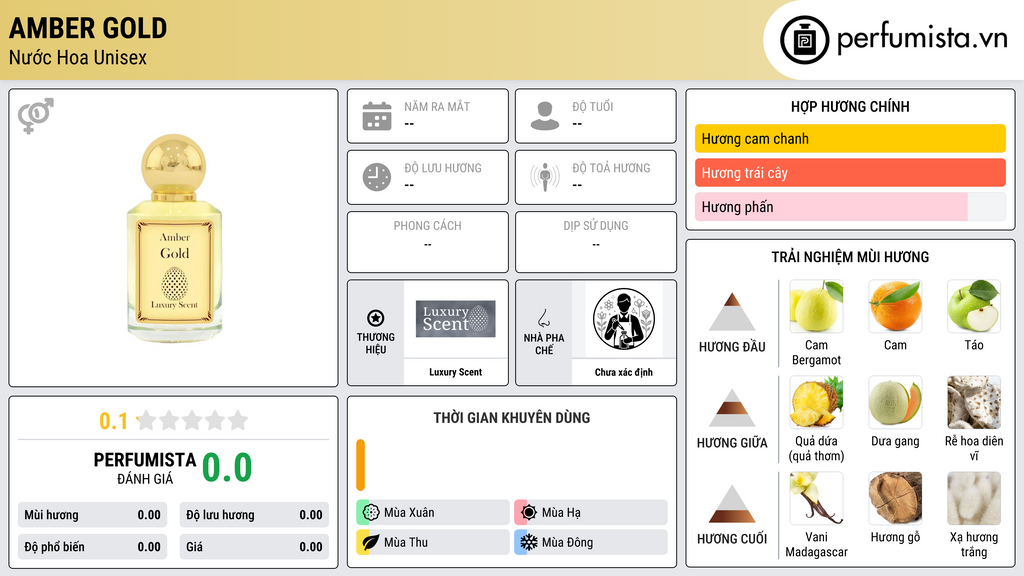Click the Giá 0.00 score row
This screenshot has width=1024, height=576.
pyautogui.click(x=254, y=547)
